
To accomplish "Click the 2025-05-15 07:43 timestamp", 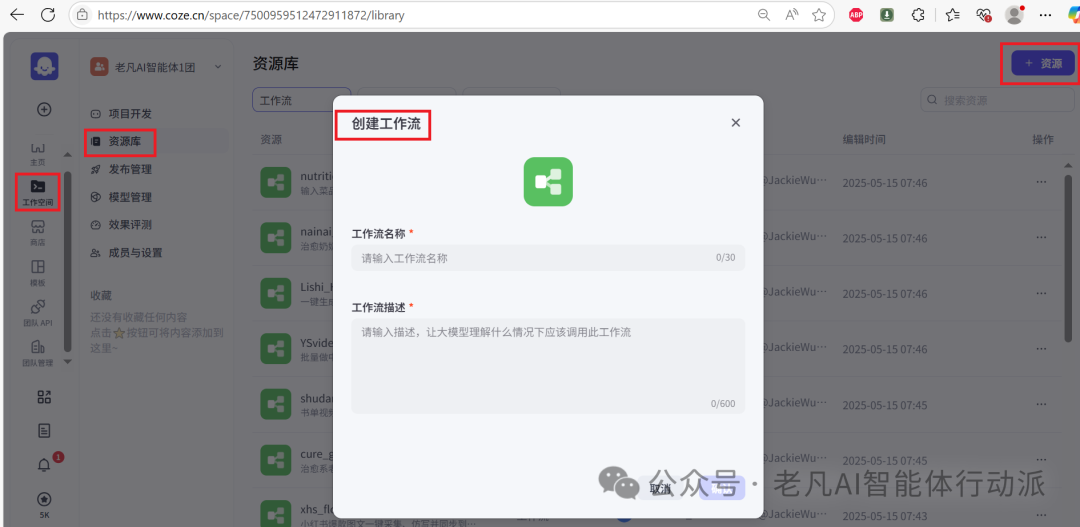I will 885,515.
